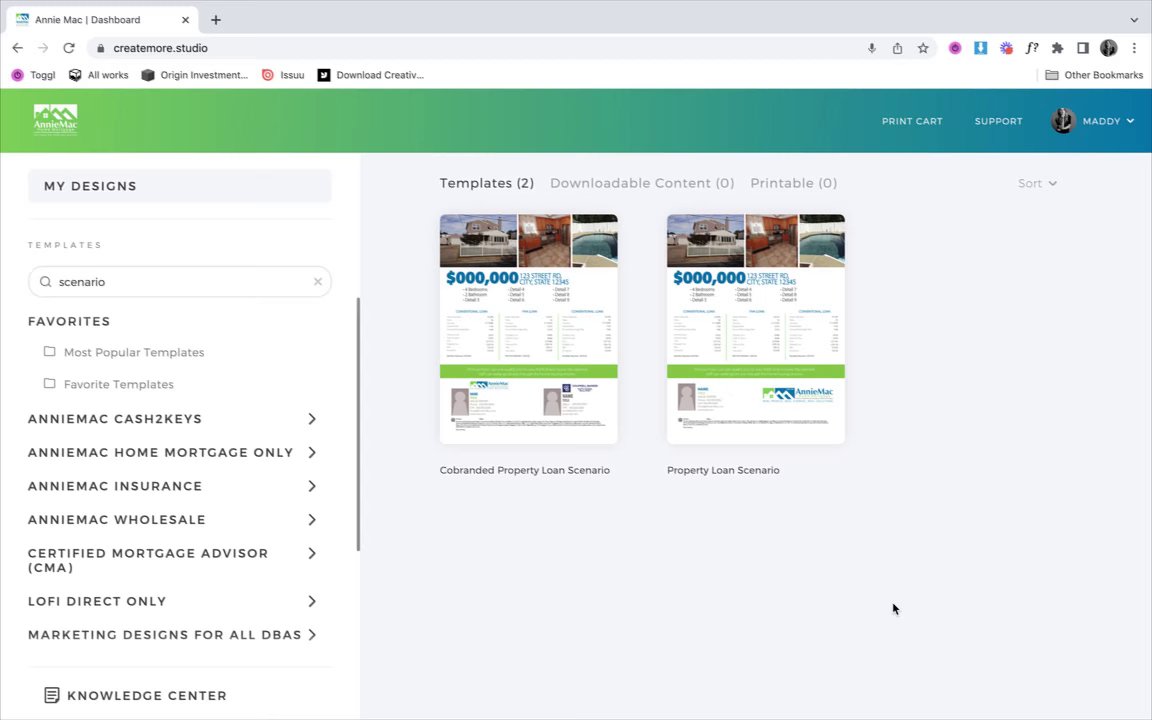Open the Chrome three-dot menu
The width and height of the screenshot is (1152, 720).
pos(1134,48)
